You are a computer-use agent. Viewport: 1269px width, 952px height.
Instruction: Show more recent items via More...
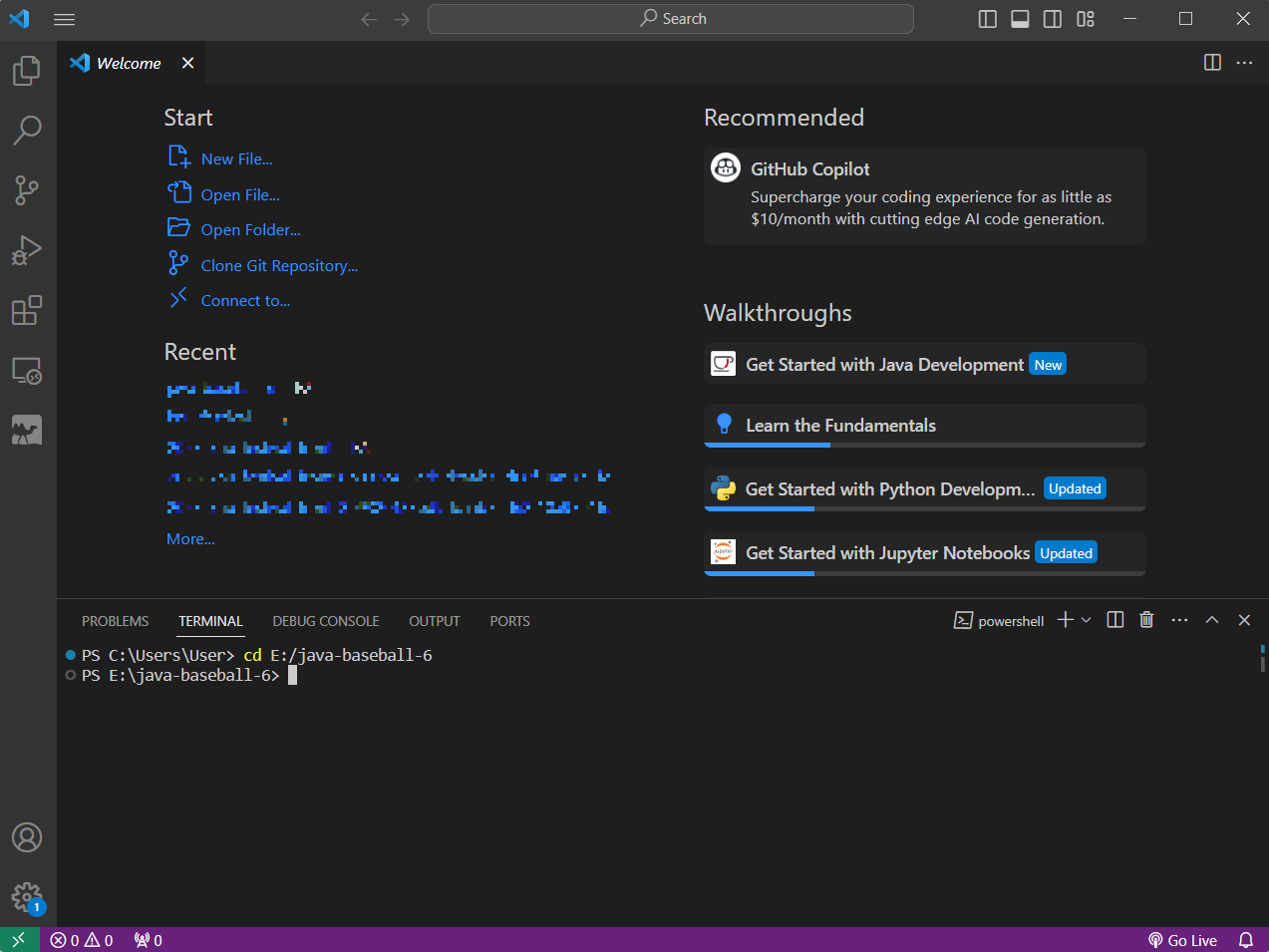[190, 538]
